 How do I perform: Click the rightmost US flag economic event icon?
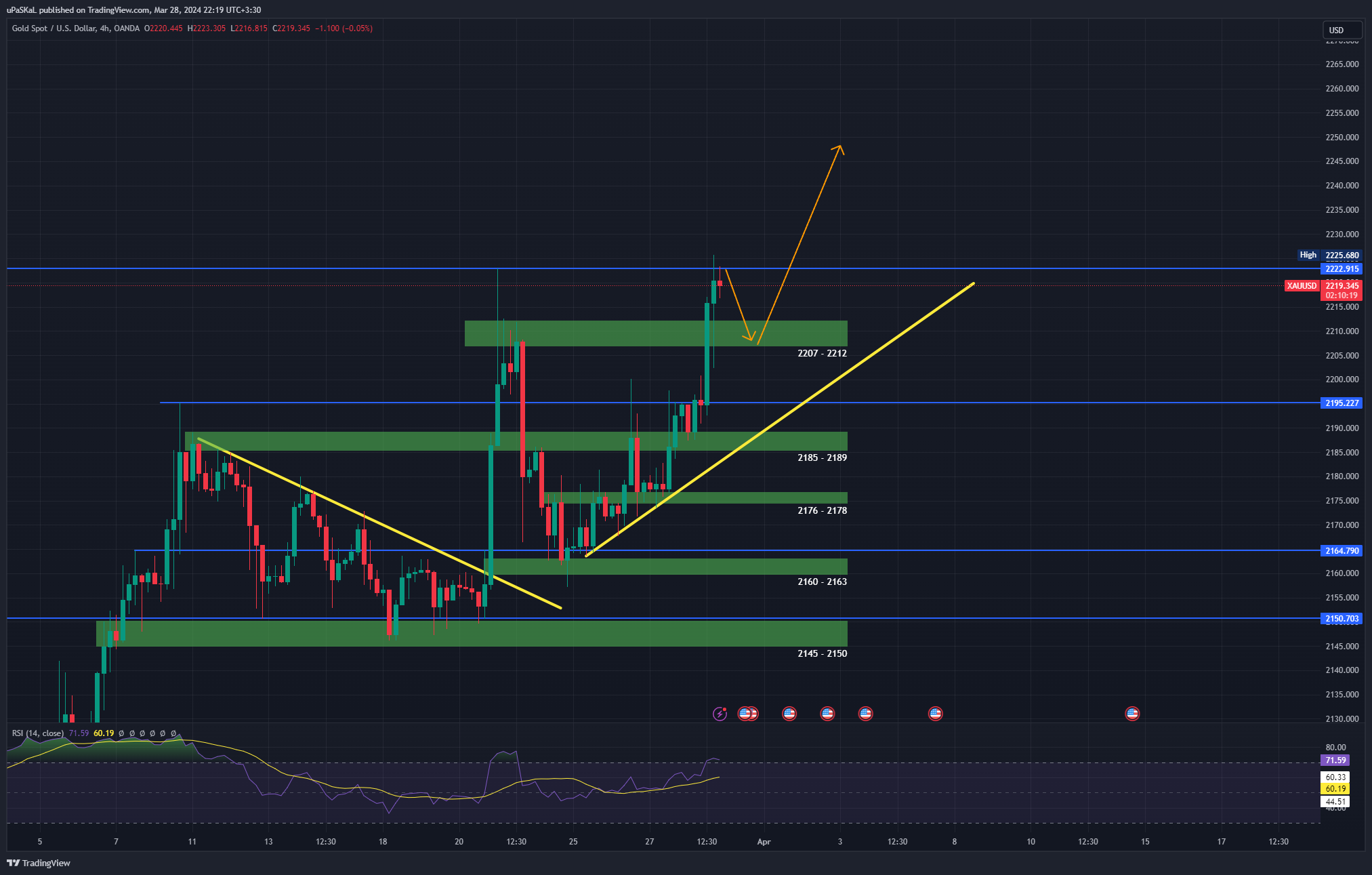pyautogui.click(x=1132, y=713)
